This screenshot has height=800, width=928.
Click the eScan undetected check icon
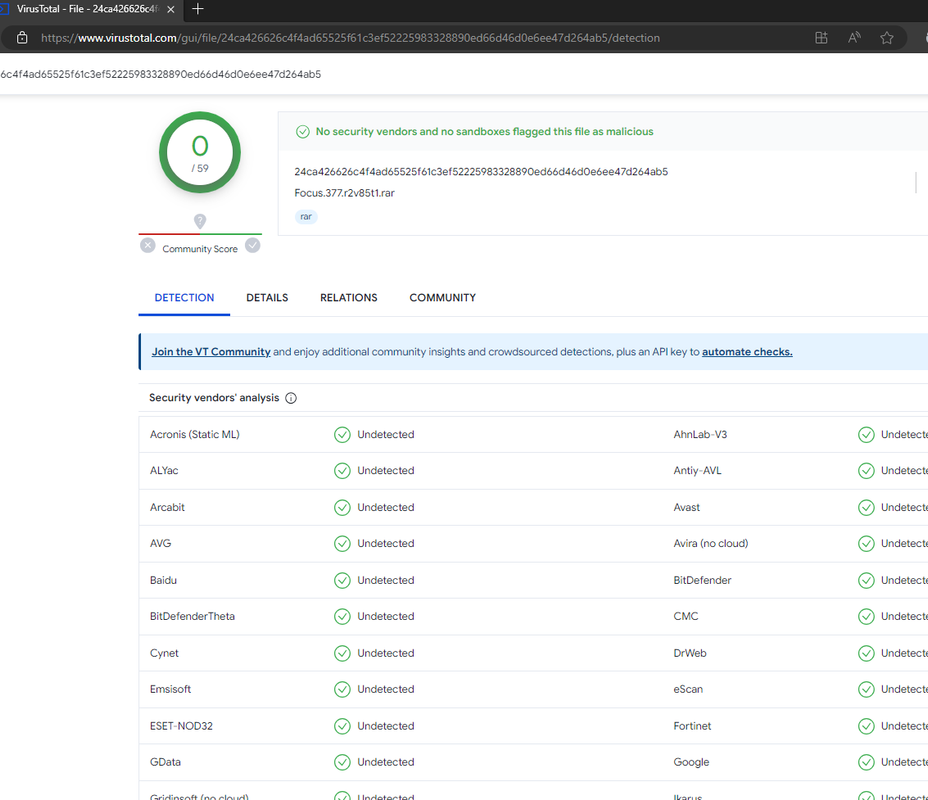point(866,689)
